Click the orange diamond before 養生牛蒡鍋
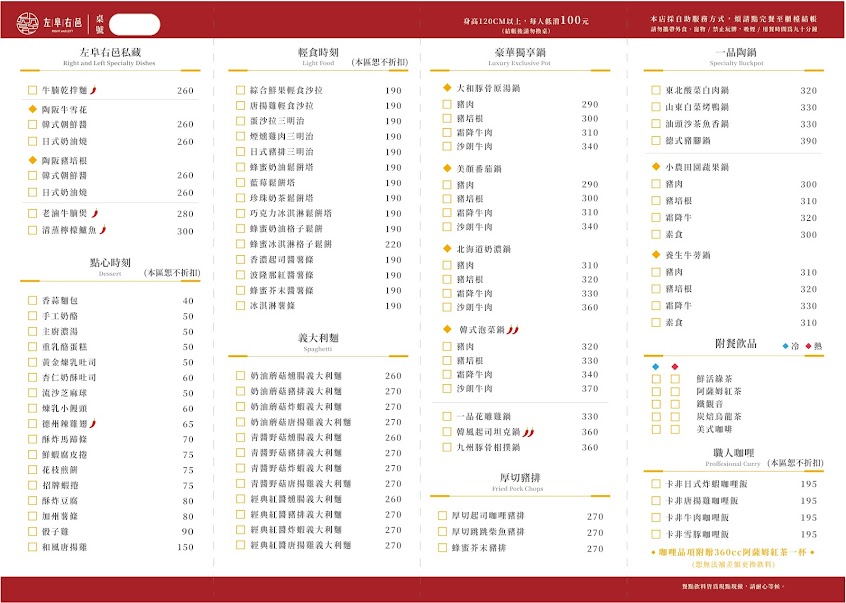Image resolution: width=846 pixels, height=603 pixels. pos(656,255)
